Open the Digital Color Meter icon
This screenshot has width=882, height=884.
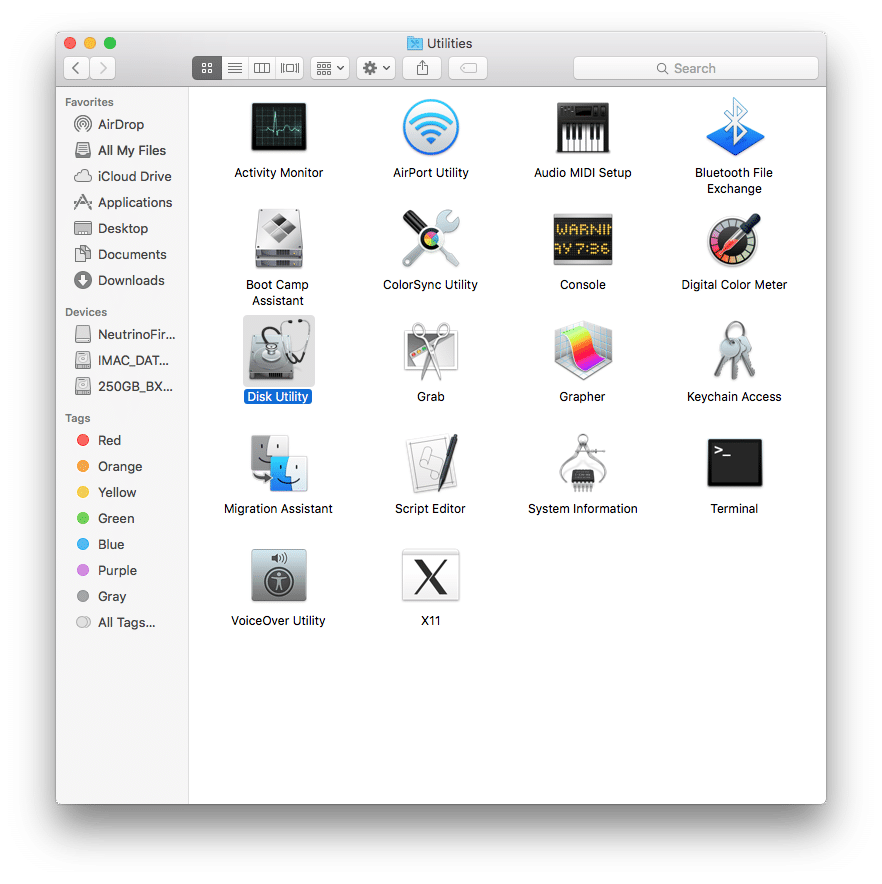pyautogui.click(x=734, y=240)
